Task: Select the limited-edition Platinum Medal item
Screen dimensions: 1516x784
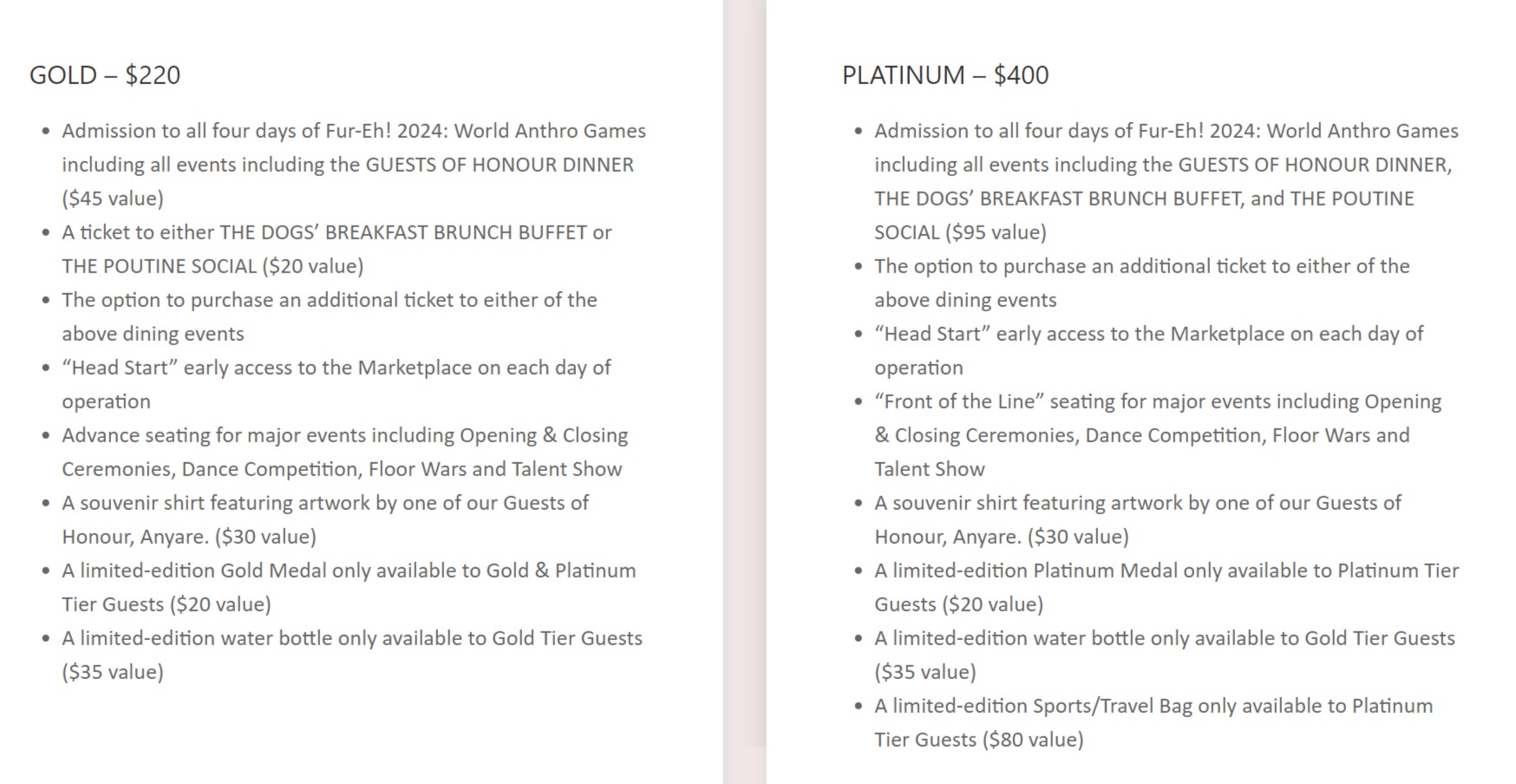Action: coord(1166,571)
